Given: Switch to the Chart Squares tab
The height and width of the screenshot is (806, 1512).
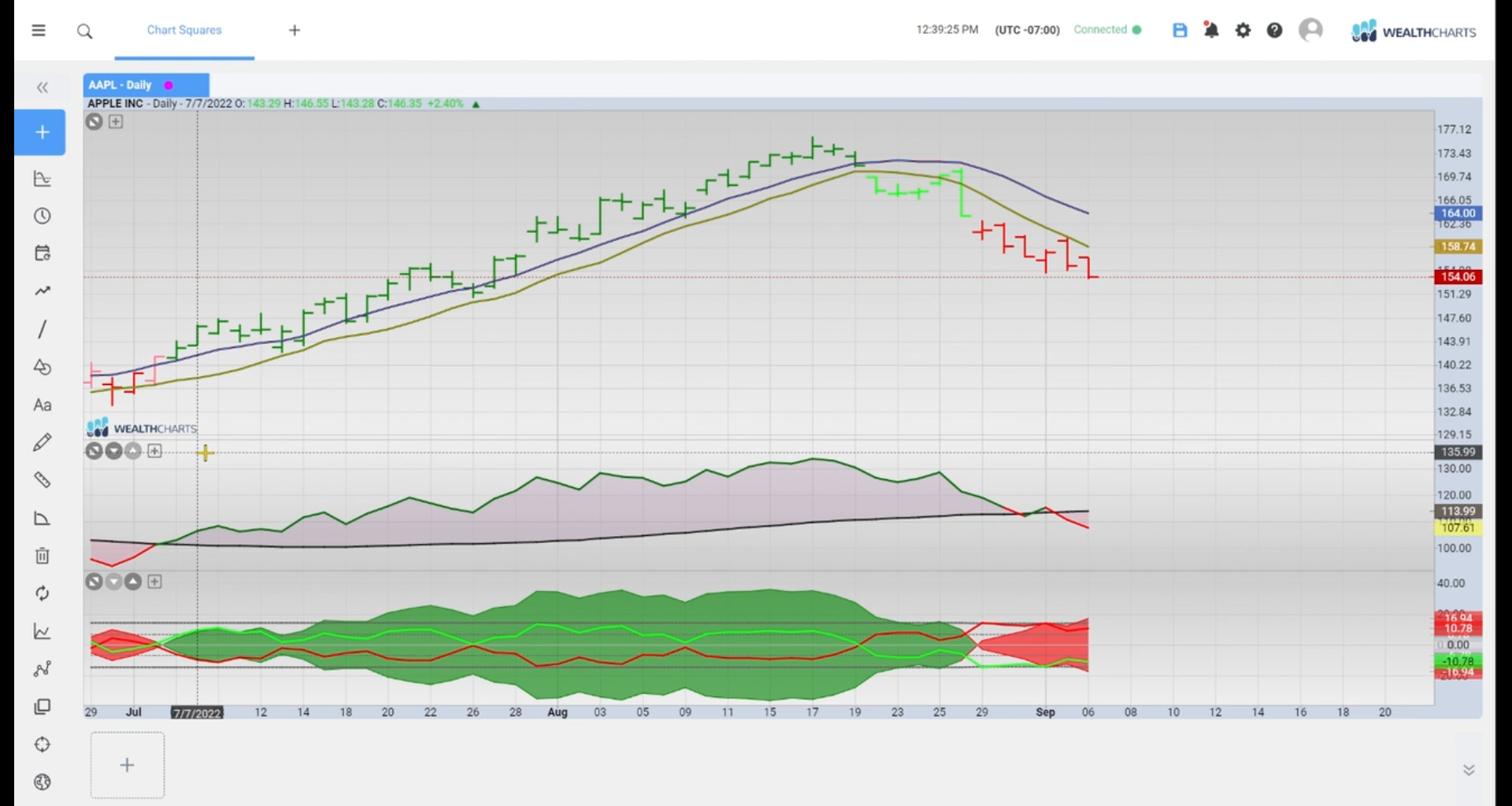Looking at the screenshot, I should tap(184, 30).
